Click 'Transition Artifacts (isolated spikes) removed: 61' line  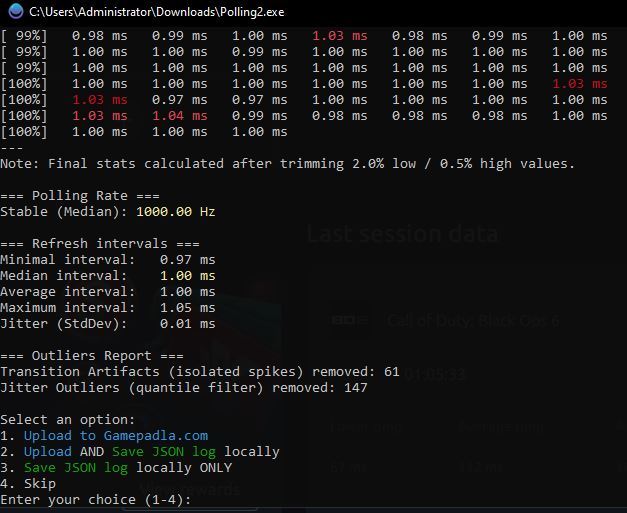coord(200,371)
